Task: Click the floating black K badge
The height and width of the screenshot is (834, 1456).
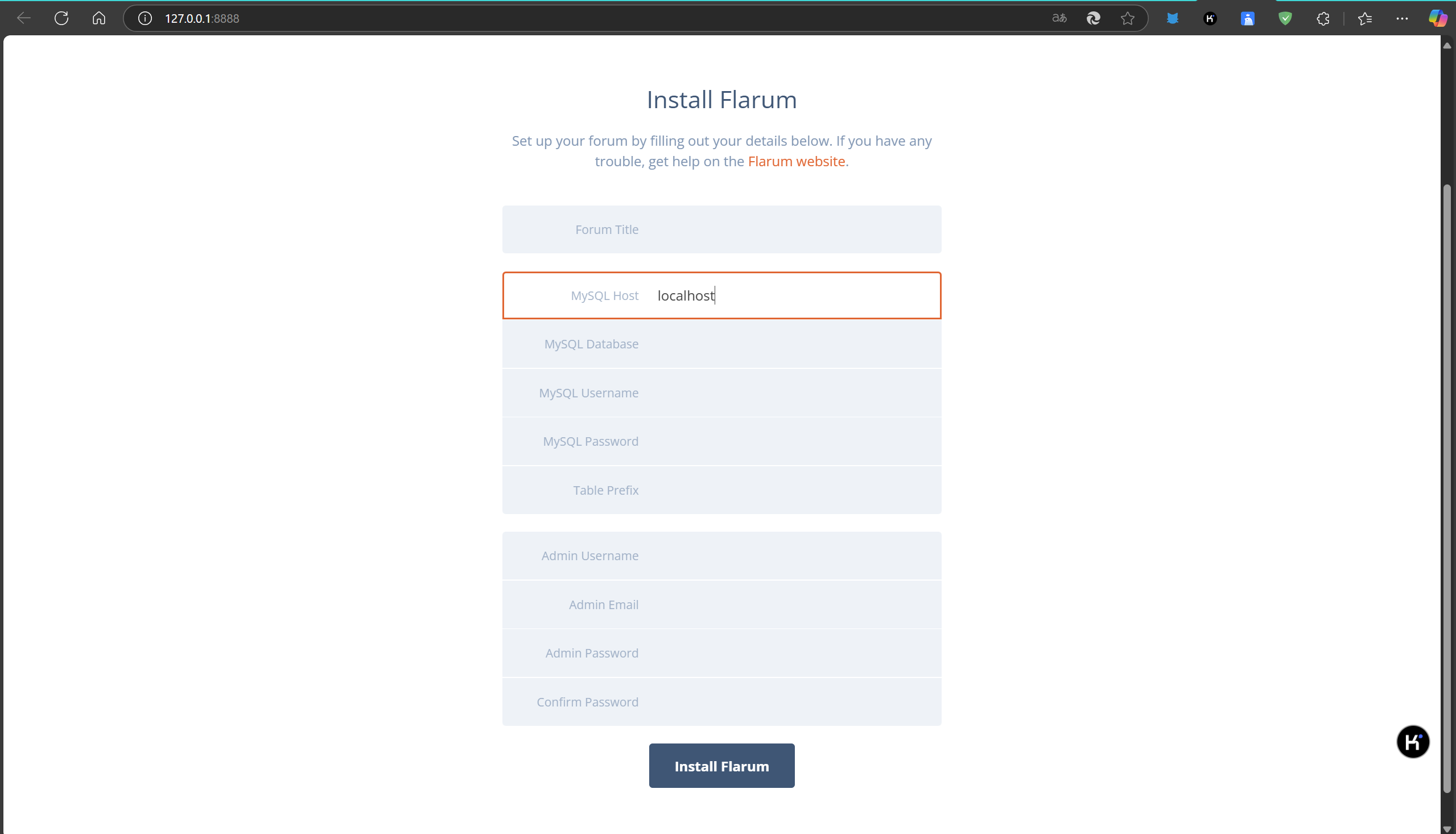Action: coord(1413,742)
